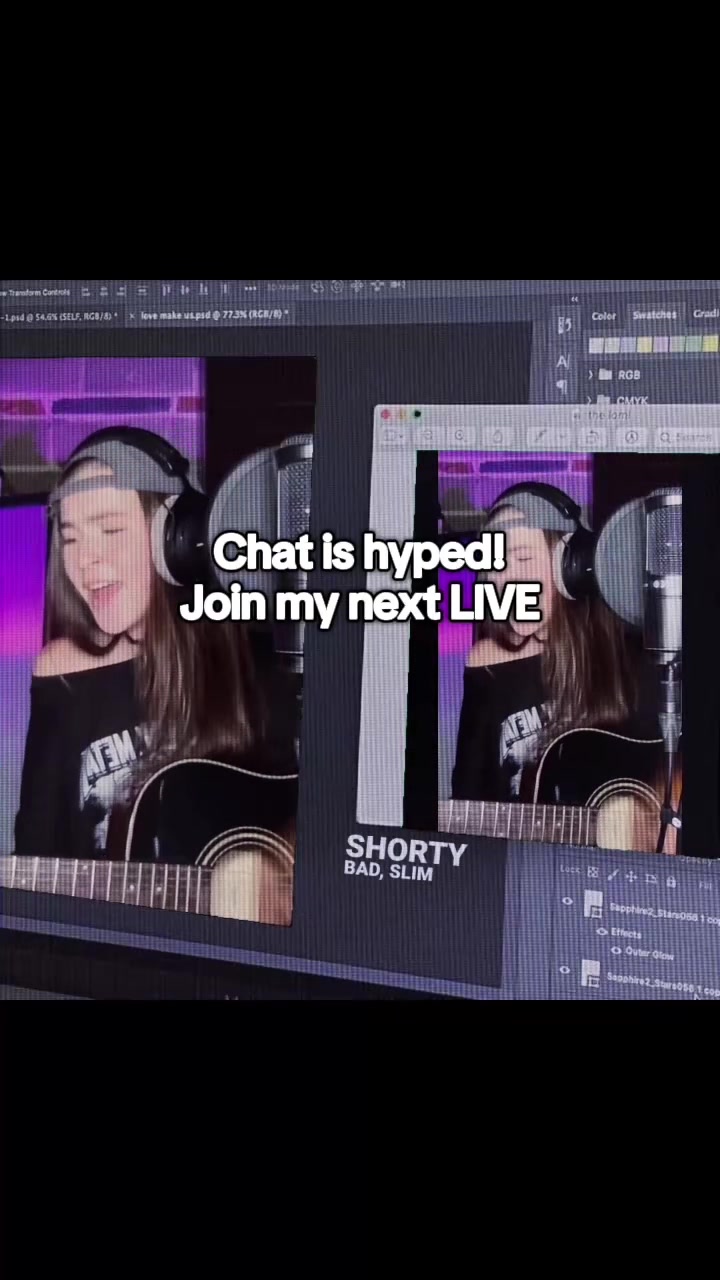
Task: Select the RGB swatches folder
Action: pos(606,374)
